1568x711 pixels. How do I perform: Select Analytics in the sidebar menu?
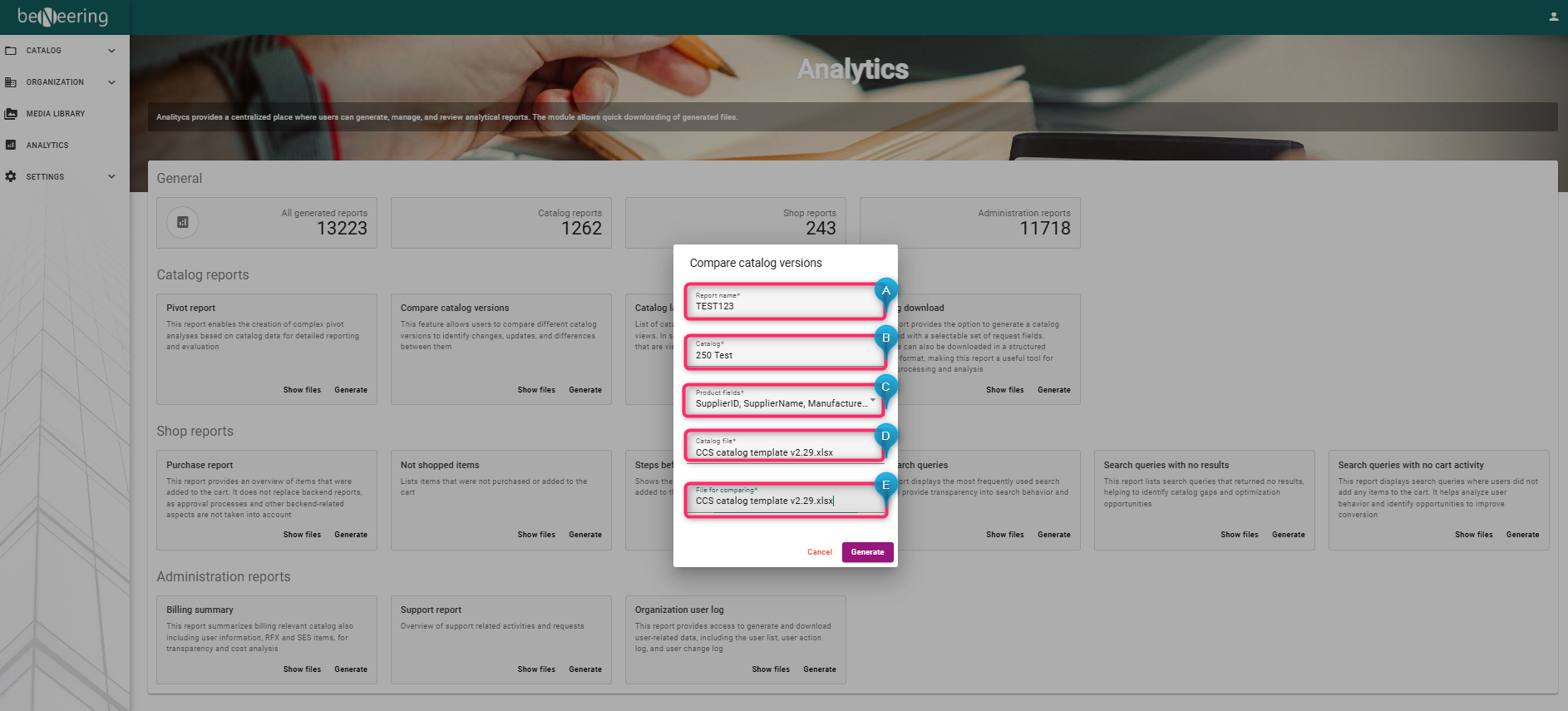click(x=47, y=146)
